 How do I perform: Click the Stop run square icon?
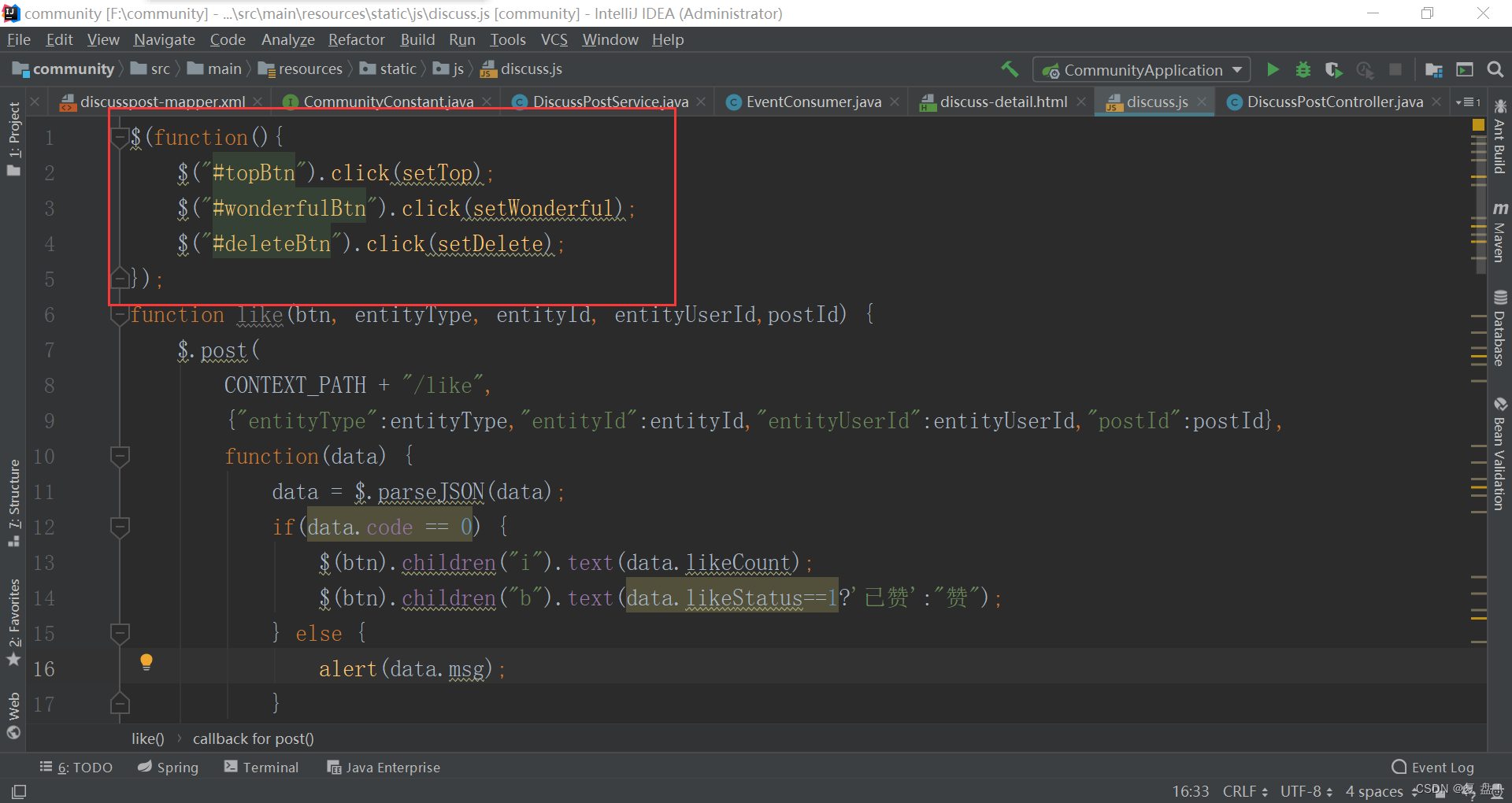click(1395, 69)
